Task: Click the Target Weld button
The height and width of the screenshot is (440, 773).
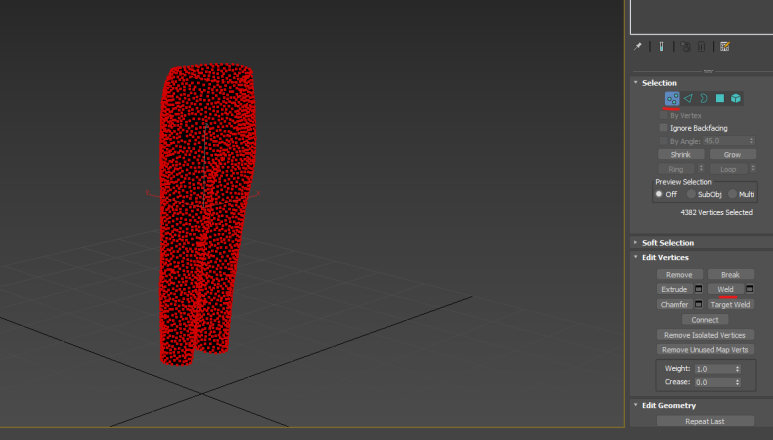Action: tap(731, 305)
